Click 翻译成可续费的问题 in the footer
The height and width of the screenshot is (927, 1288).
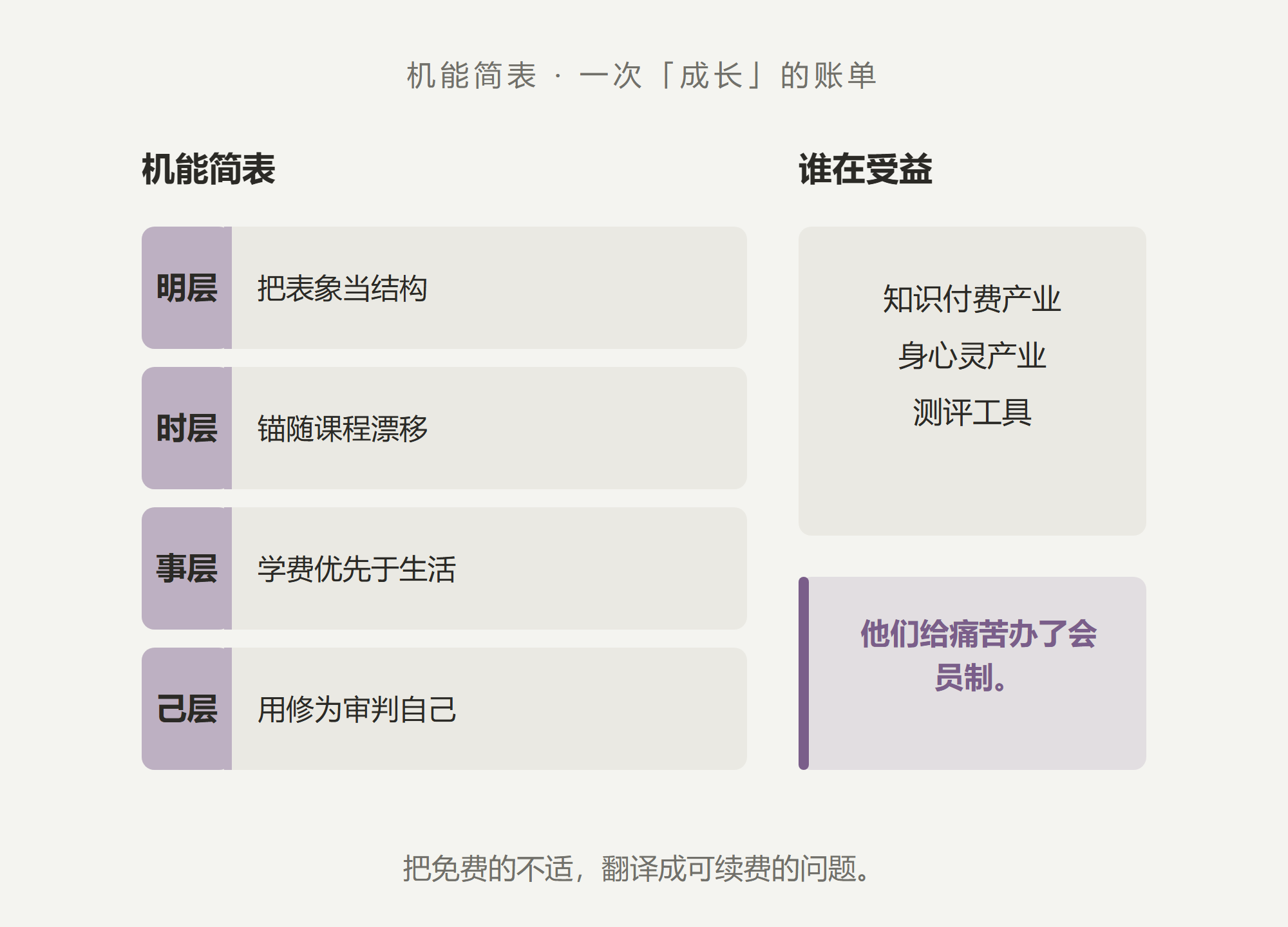[736, 868]
